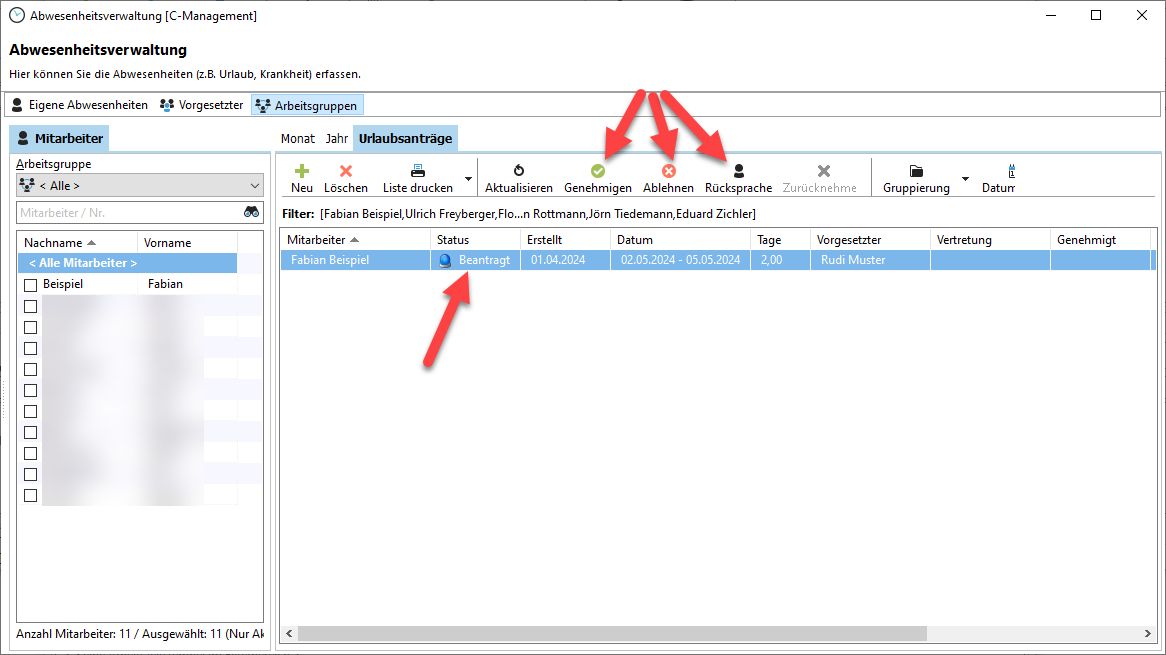Switch to the Eigene Abwesenheiten tab
The width and height of the screenshot is (1166, 655).
point(79,105)
